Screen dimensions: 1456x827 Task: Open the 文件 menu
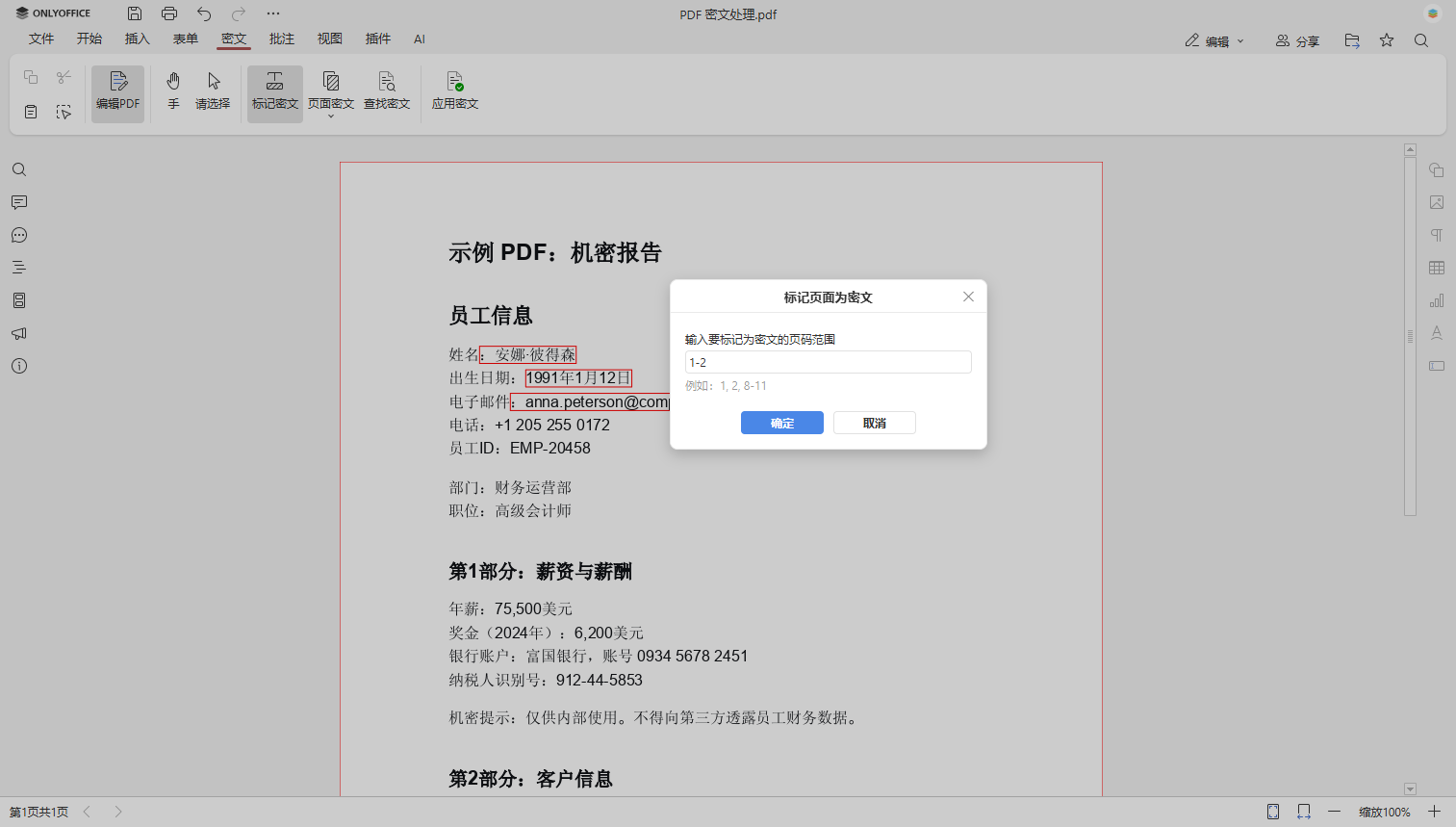41,39
